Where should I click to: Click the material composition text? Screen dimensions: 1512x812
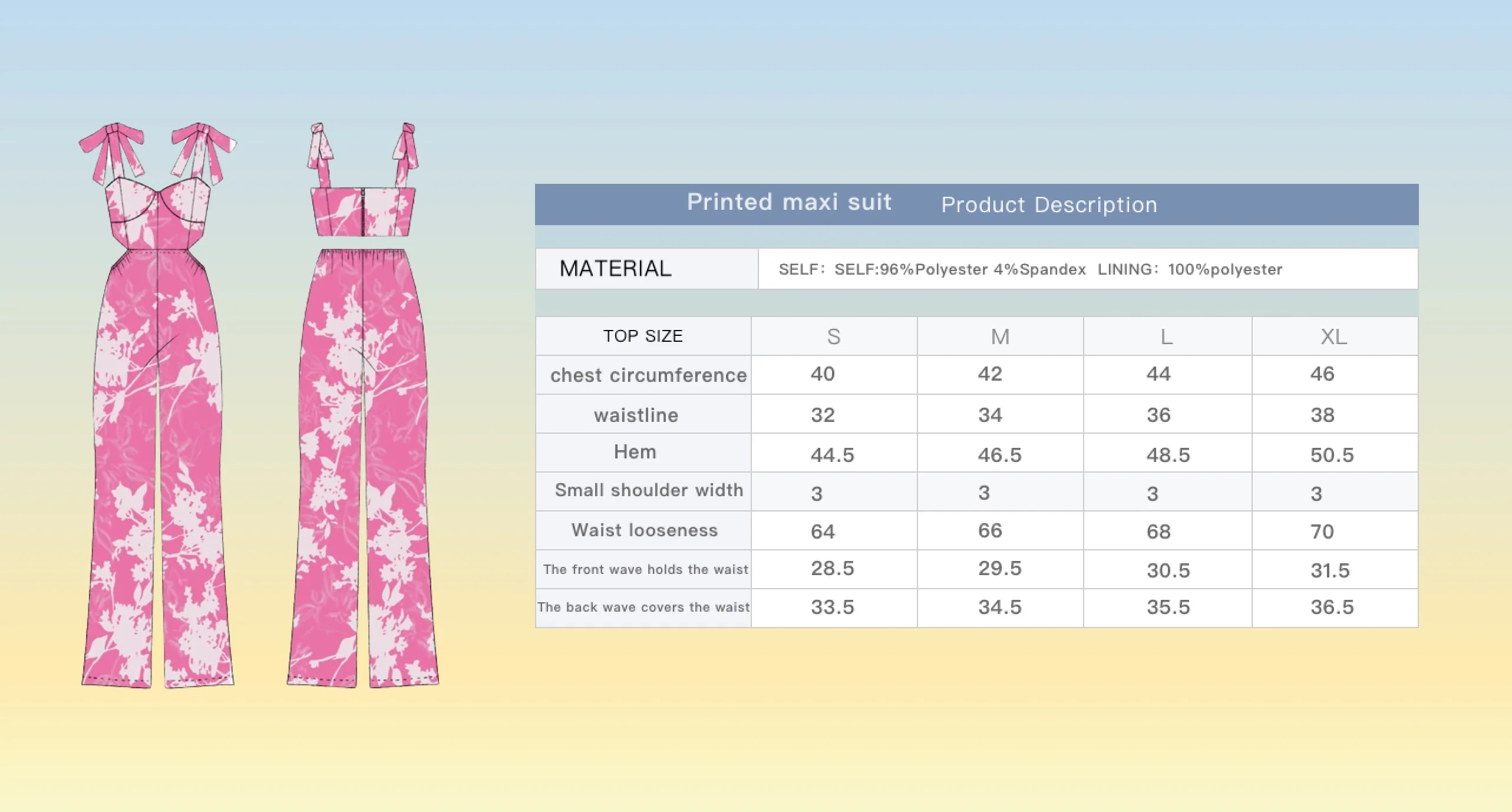coord(1030,269)
